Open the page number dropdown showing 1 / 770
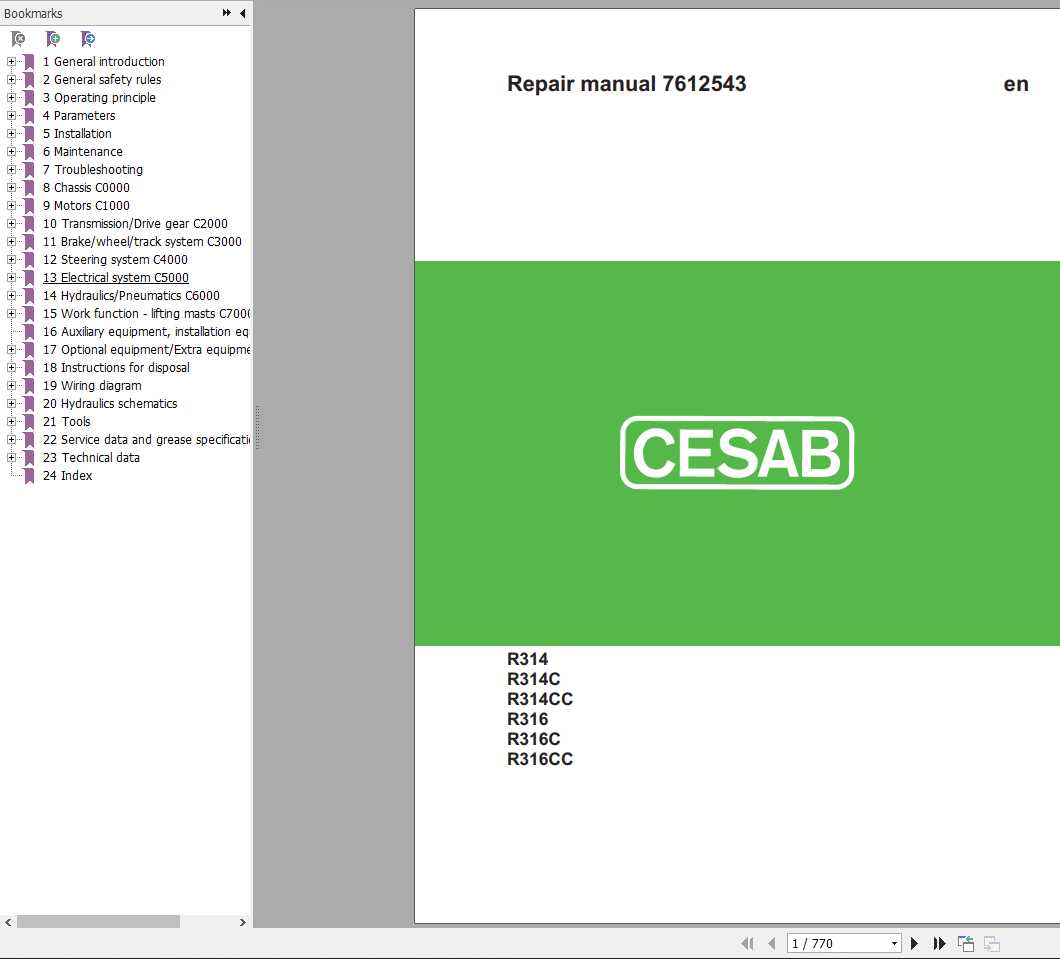The width and height of the screenshot is (1060, 959). pyautogui.click(x=894, y=943)
